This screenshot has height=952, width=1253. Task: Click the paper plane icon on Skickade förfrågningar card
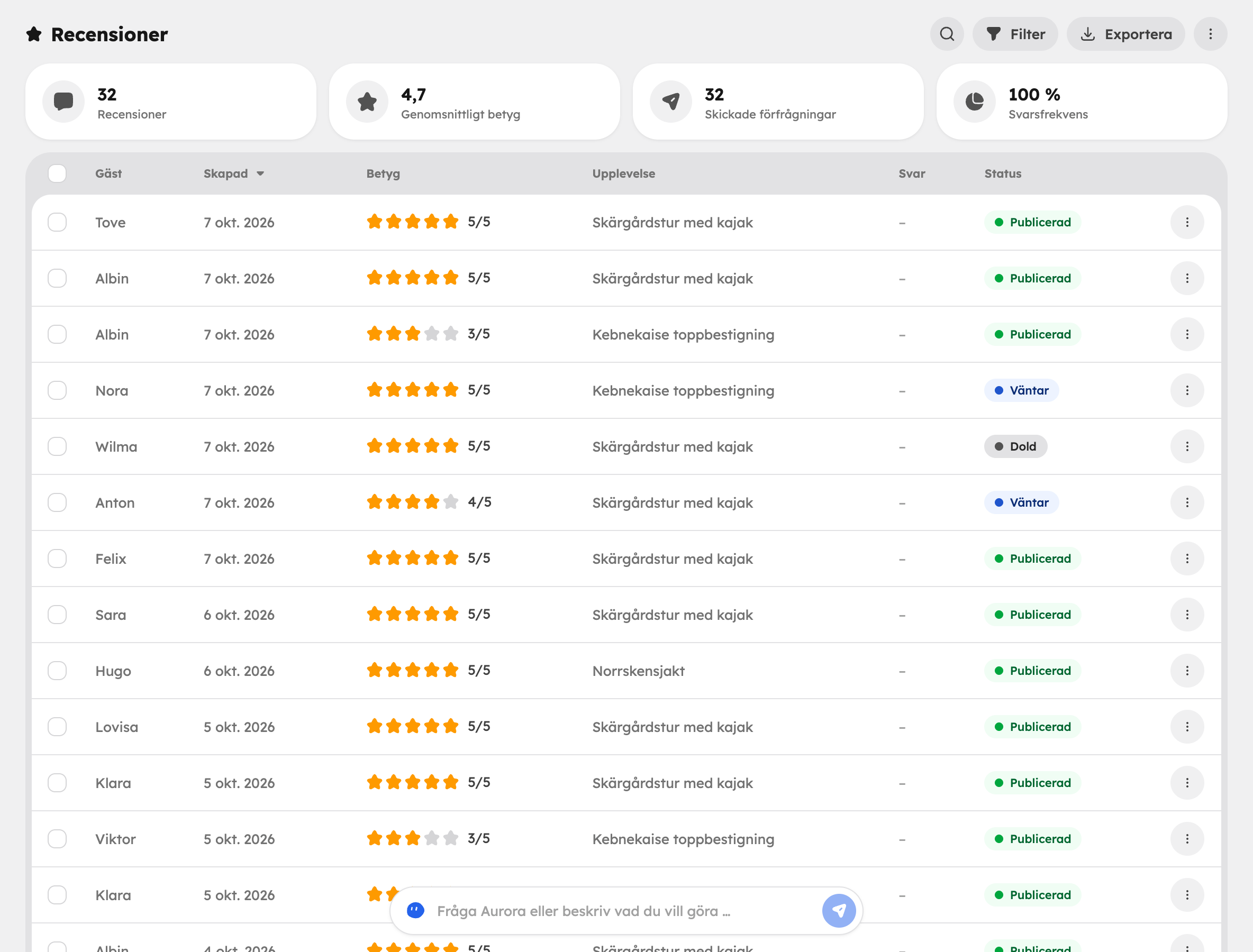[x=671, y=102]
